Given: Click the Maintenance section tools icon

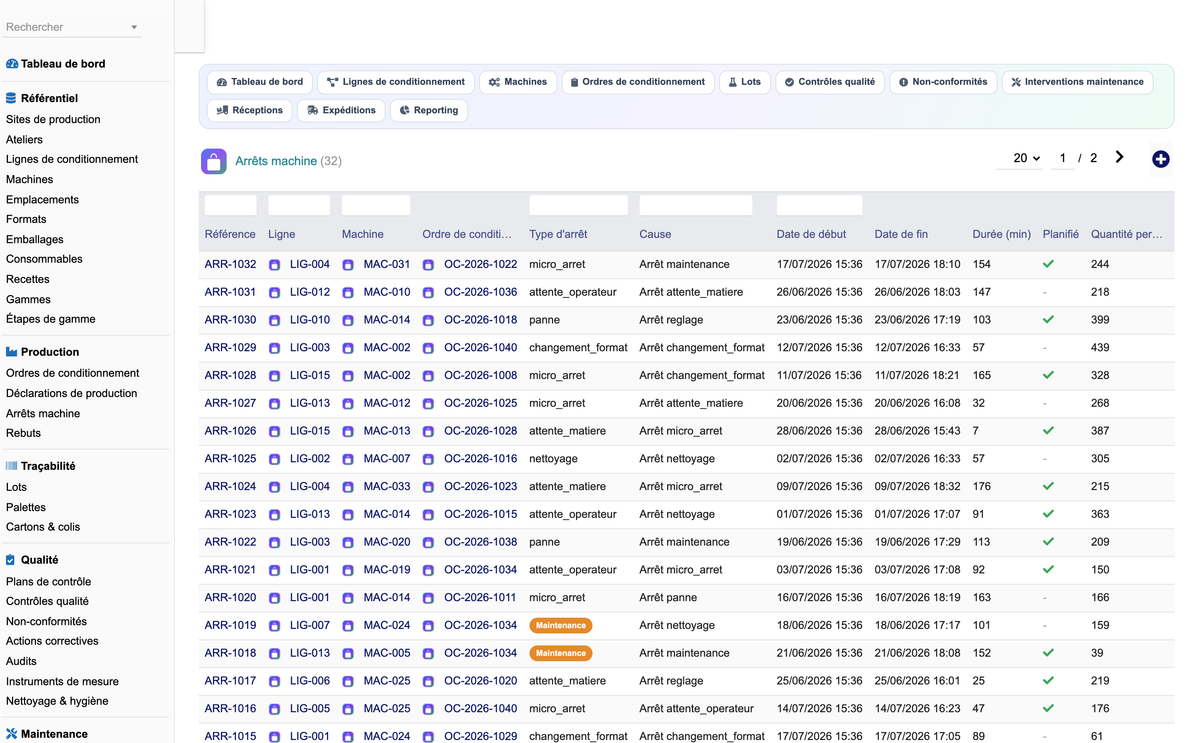Looking at the screenshot, I should [11, 734].
